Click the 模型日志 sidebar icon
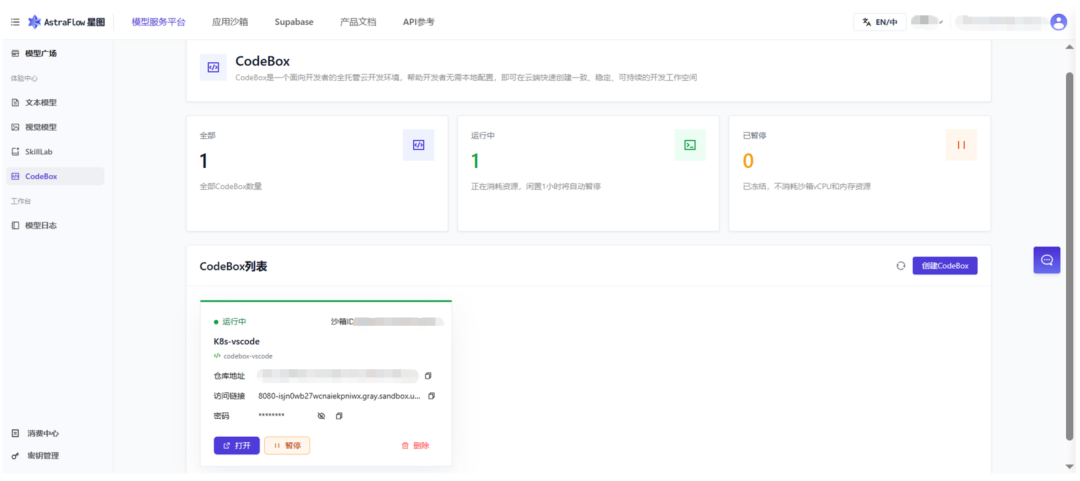The width and height of the screenshot is (1080, 481). point(15,225)
